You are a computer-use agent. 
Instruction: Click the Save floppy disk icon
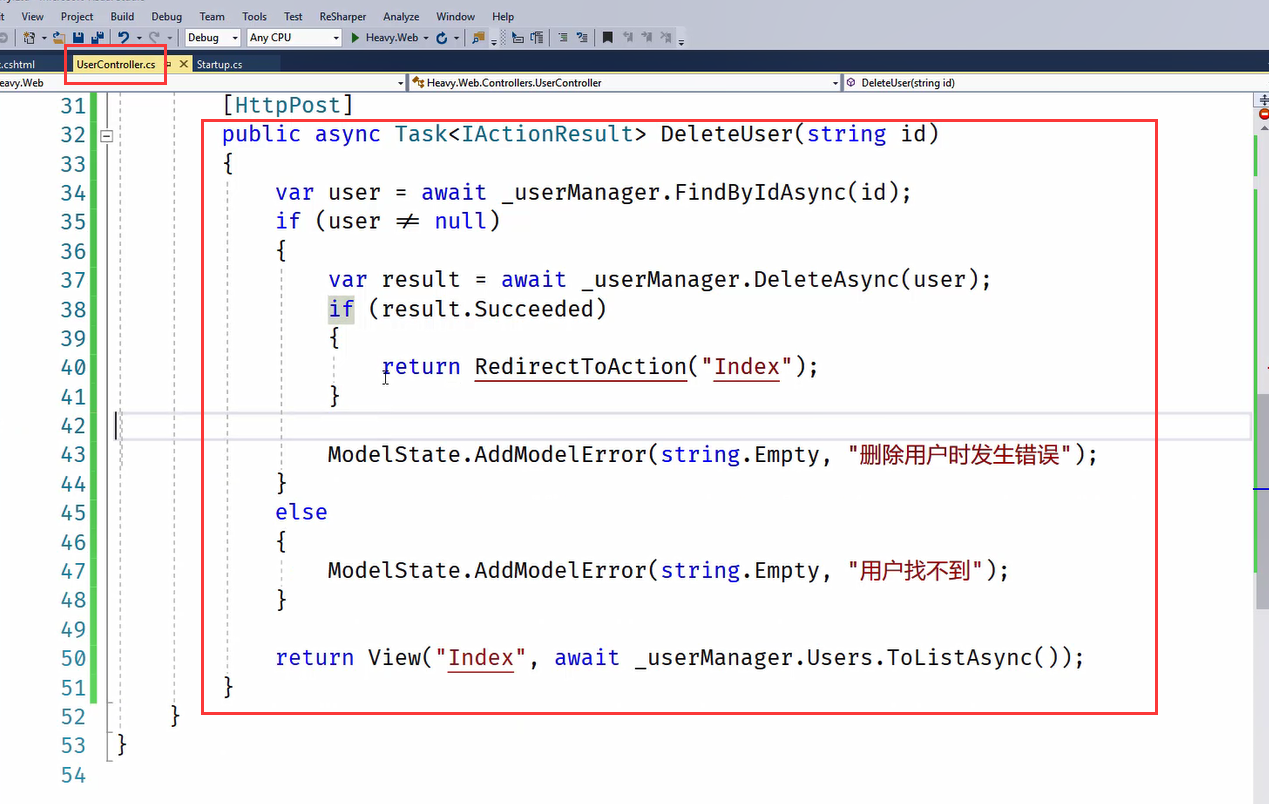(78, 37)
